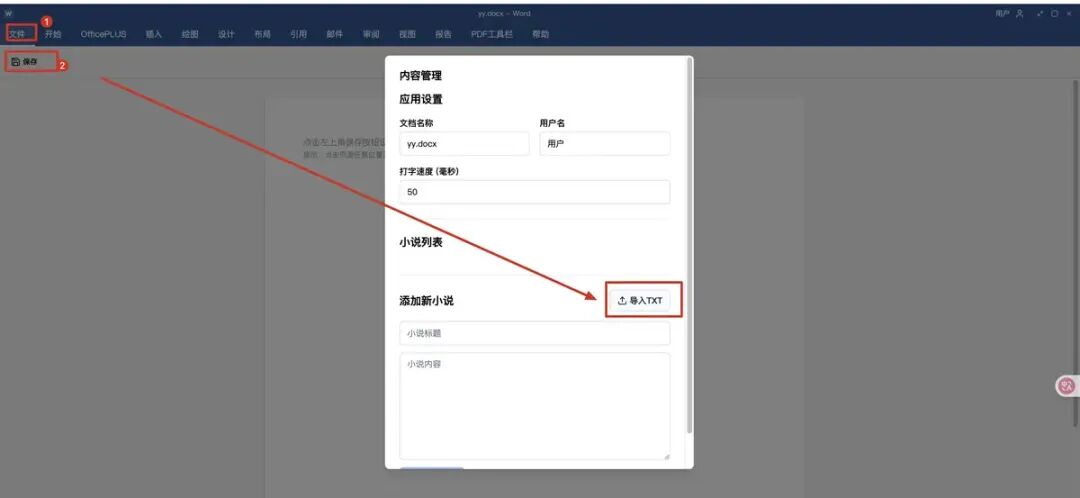Click the 小说标题 input field
This screenshot has height=498, width=1080.
[534, 333]
